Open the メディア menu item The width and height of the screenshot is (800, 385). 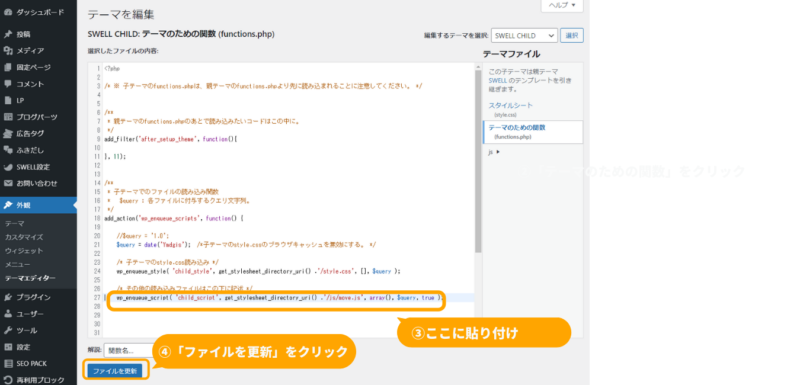click(30, 50)
